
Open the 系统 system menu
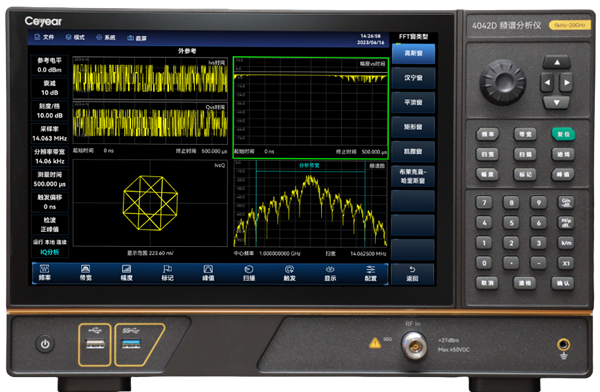(x=106, y=37)
